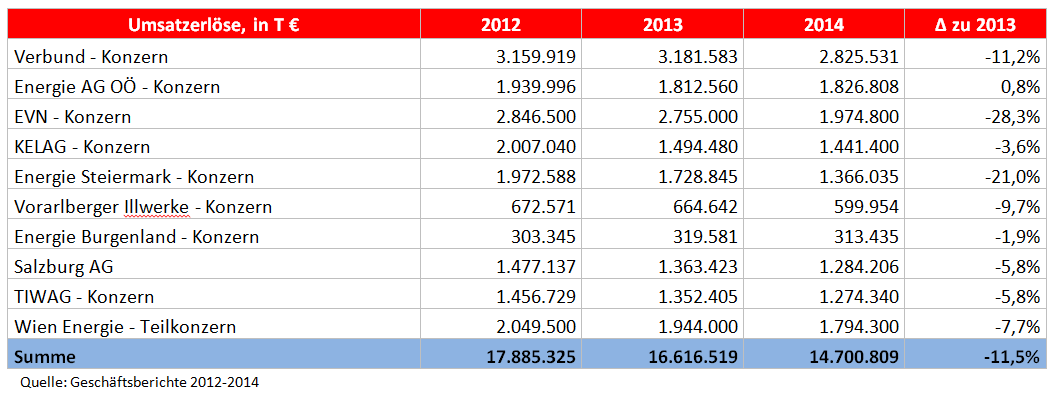Select the Summe row label
This screenshot has width=1054, height=396.
point(45,356)
